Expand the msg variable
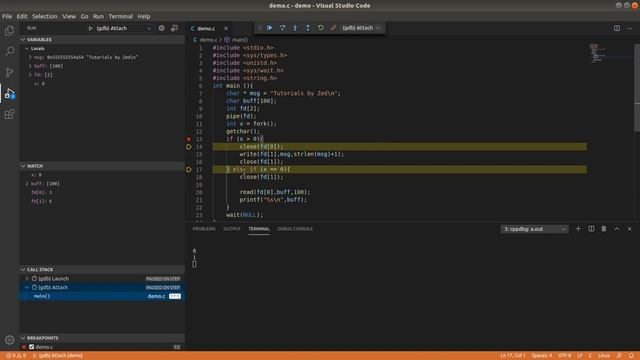 [x=30, y=58]
